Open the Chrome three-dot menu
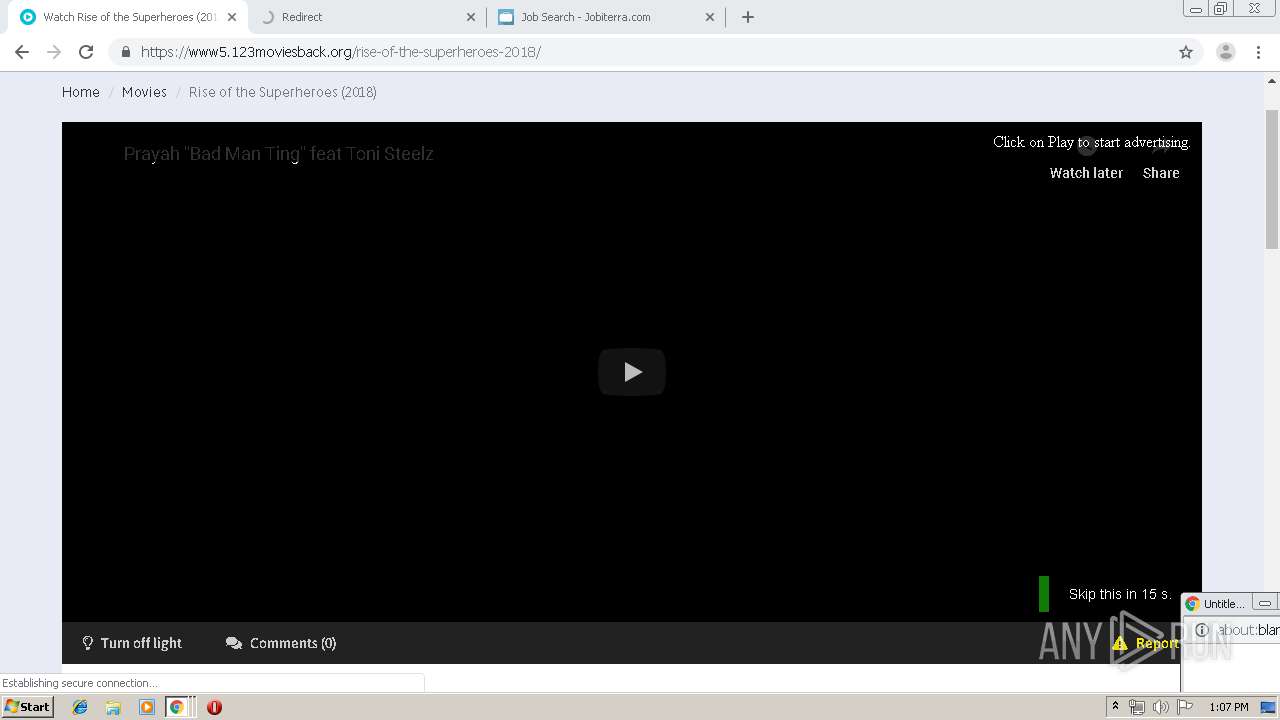The image size is (1280, 720). tap(1259, 52)
